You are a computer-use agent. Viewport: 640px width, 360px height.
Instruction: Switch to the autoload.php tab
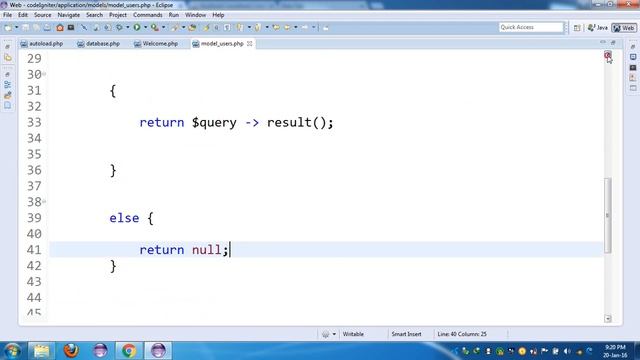point(42,44)
